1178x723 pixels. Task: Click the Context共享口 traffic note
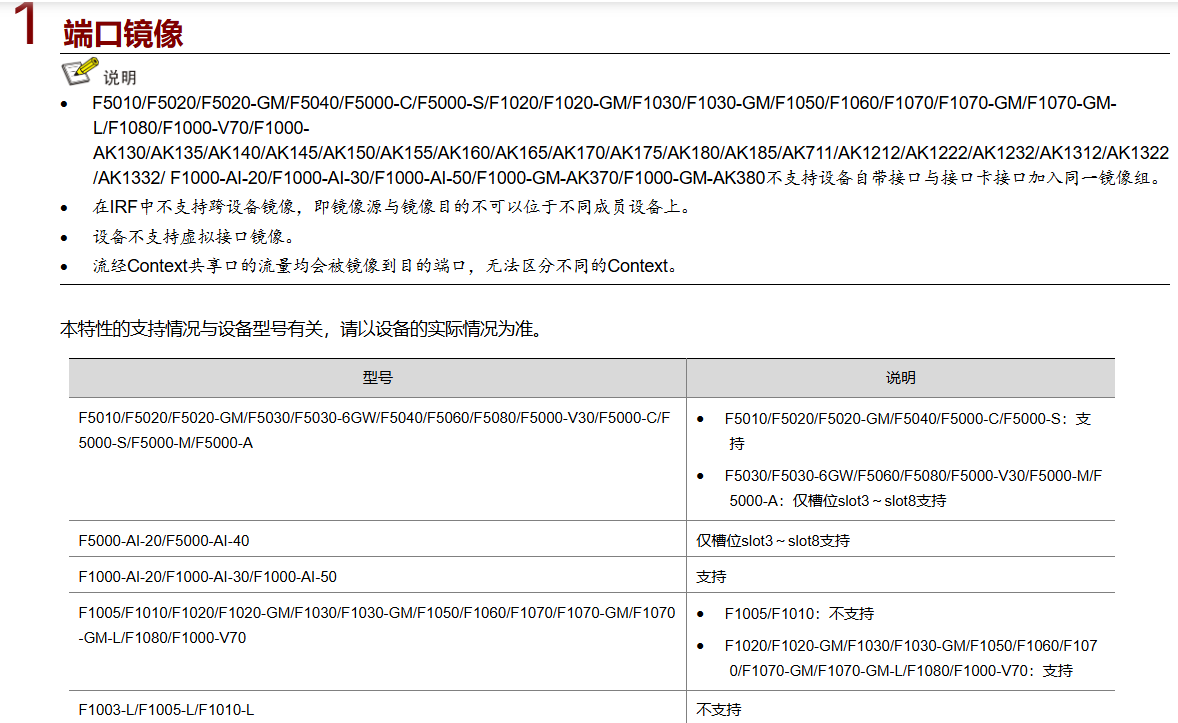(385, 266)
